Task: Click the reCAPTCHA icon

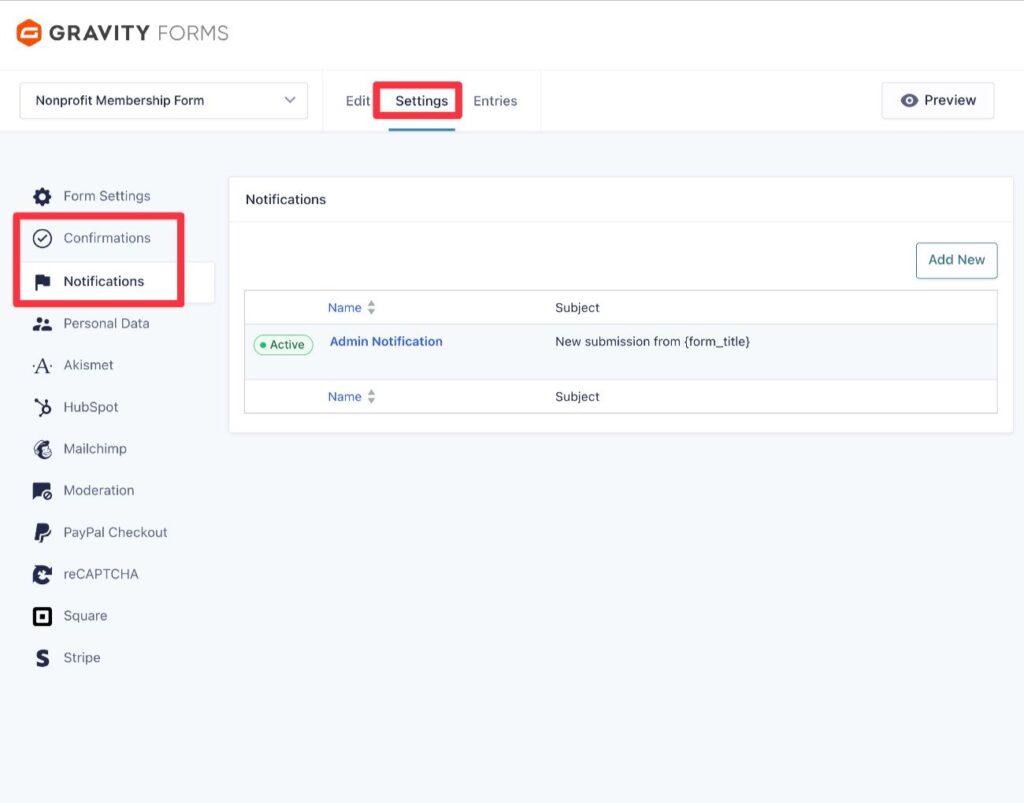Action: click(42, 575)
